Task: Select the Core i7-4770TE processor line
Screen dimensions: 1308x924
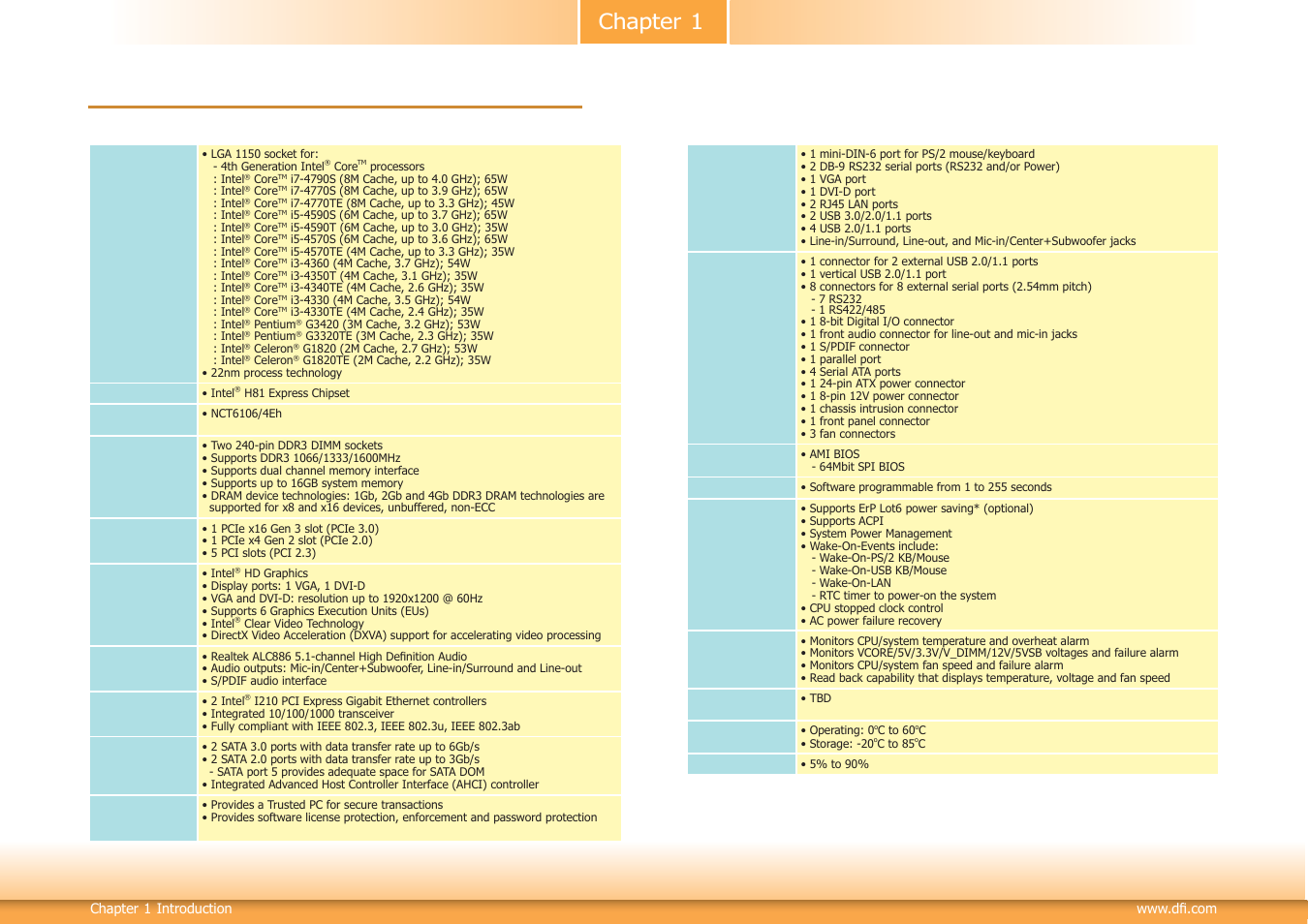Action: tap(364, 203)
